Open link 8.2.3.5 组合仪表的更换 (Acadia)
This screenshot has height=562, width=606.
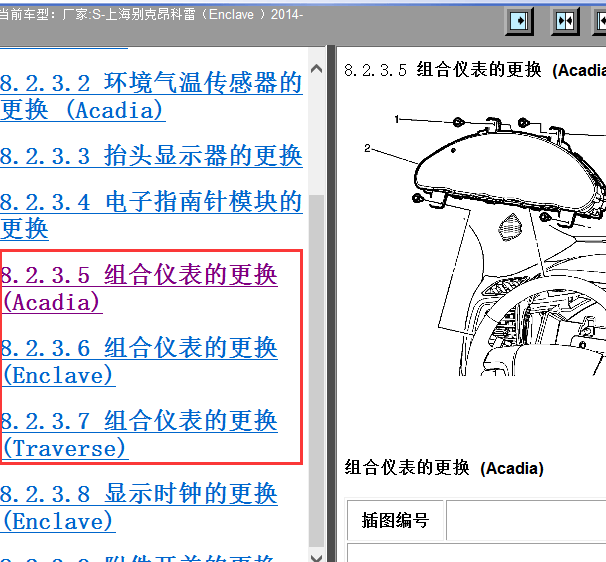138,288
